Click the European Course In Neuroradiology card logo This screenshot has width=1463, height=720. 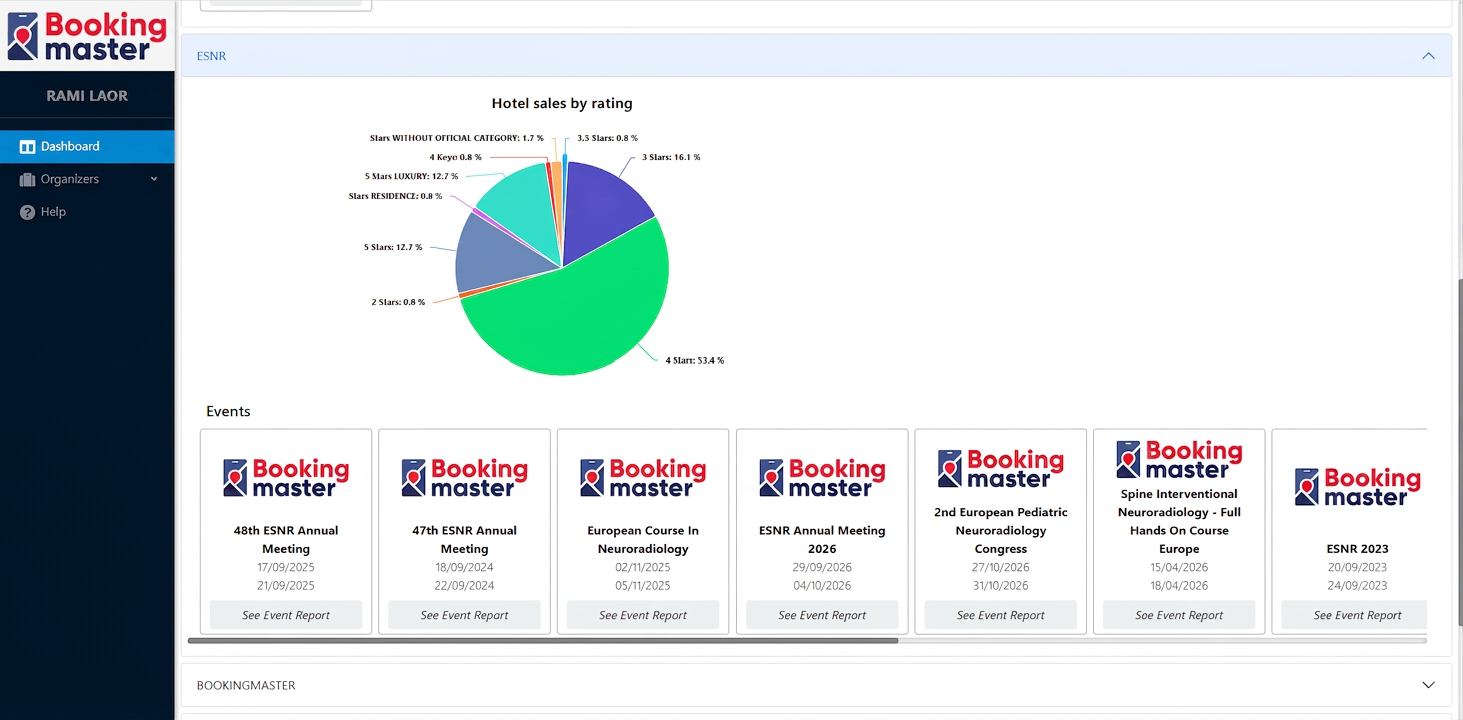pos(643,478)
